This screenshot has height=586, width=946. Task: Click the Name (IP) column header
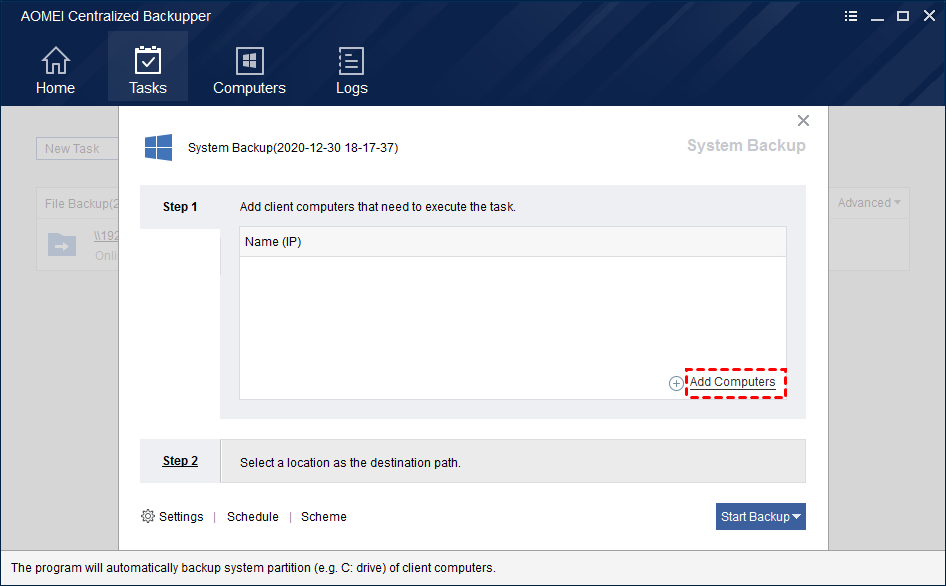coord(513,242)
